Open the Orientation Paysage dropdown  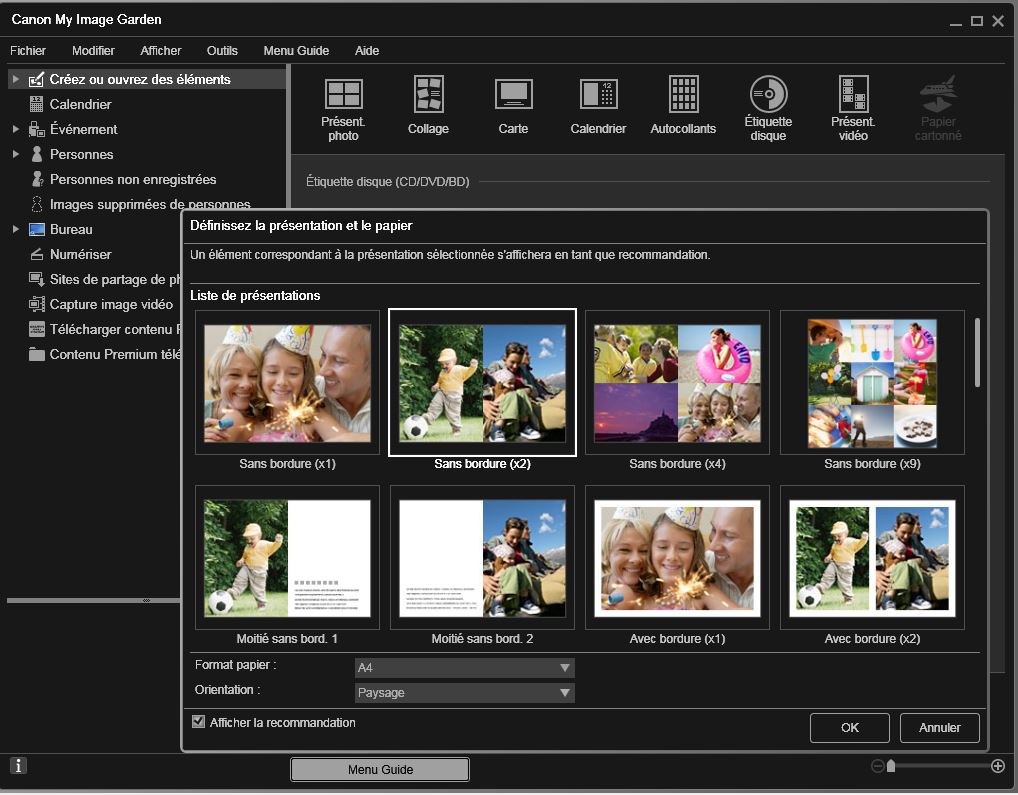[464, 692]
